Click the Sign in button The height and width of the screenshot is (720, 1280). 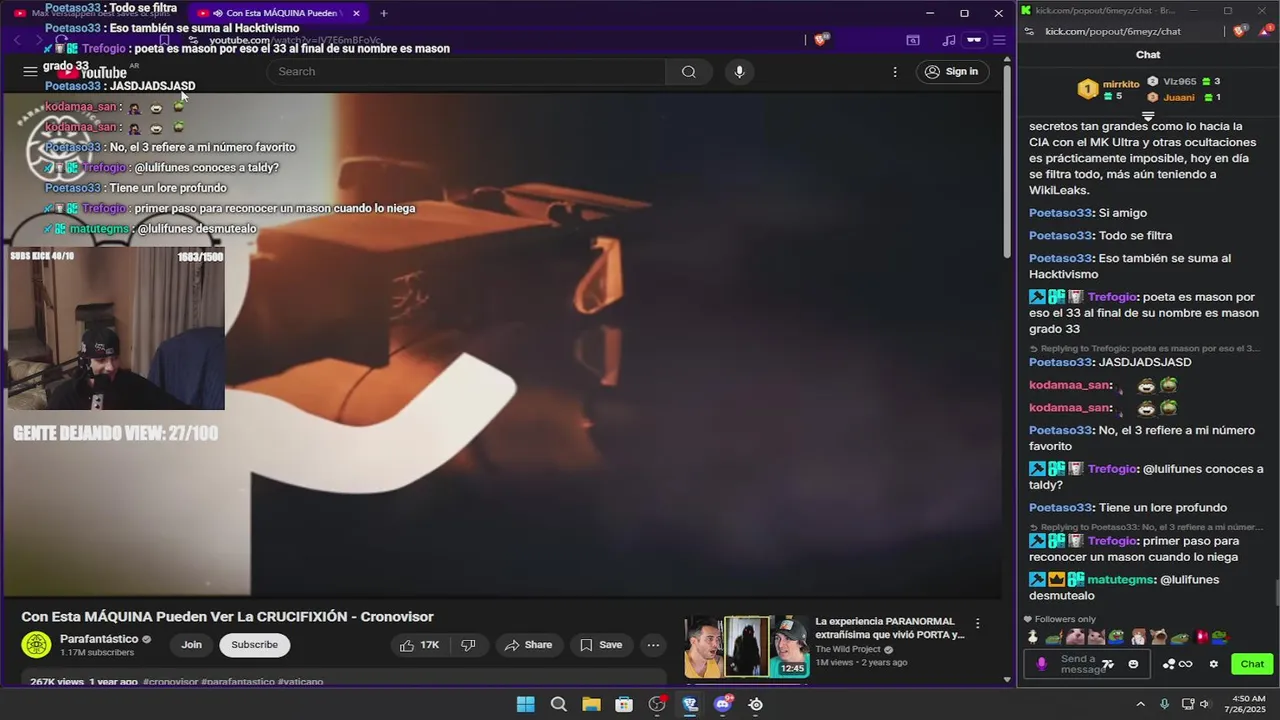coord(951,71)
